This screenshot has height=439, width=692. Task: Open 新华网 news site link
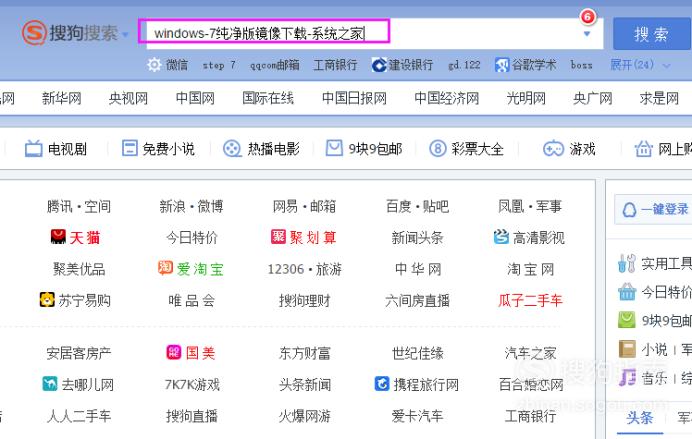tap(61, 98)
